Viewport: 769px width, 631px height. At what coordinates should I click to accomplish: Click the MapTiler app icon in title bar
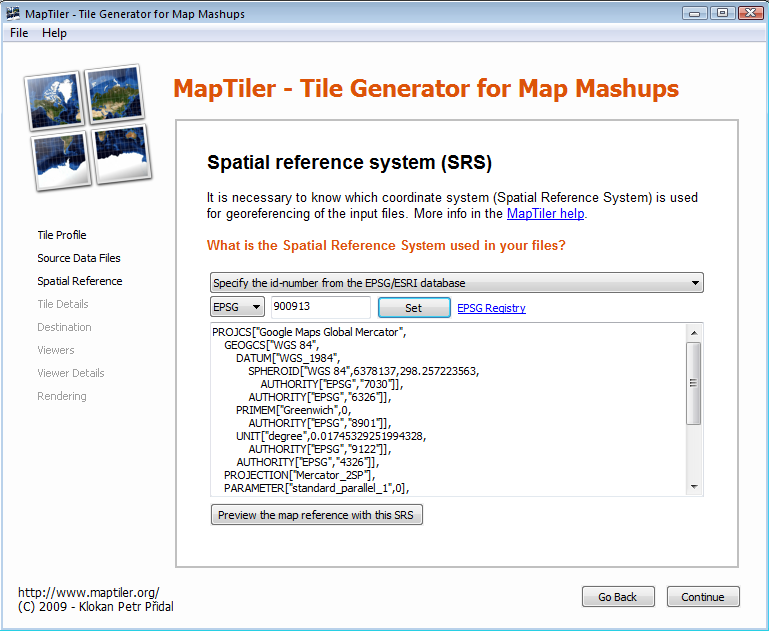coord(13,13)
